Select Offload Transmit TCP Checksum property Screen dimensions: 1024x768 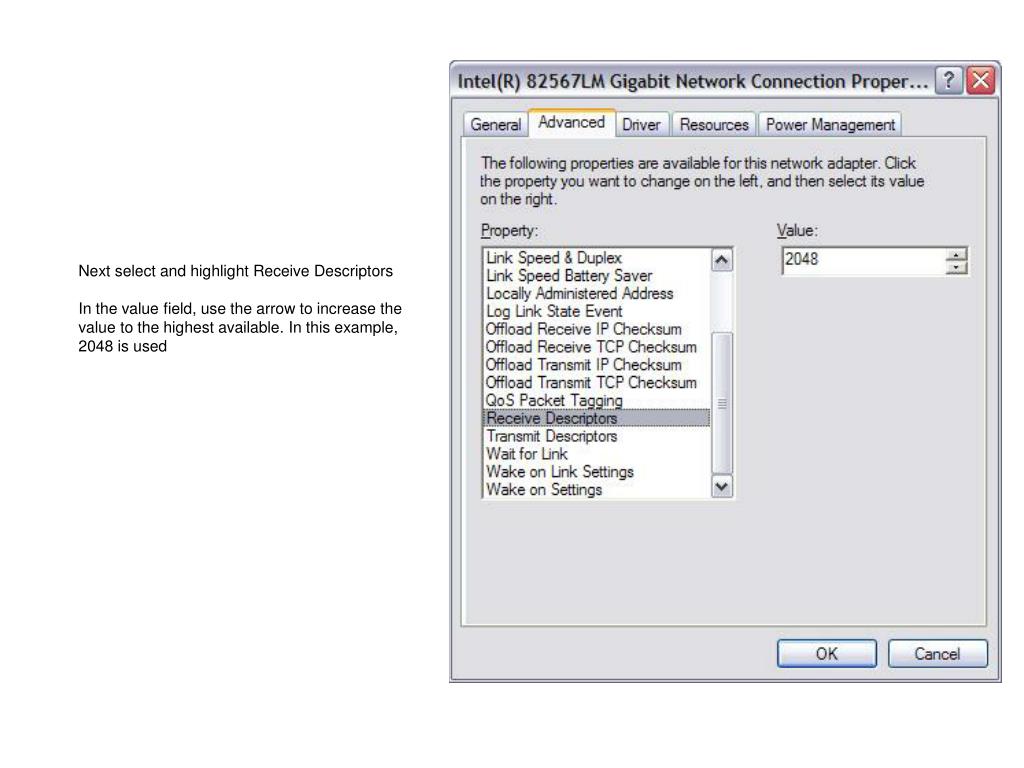tap(596, 383)
